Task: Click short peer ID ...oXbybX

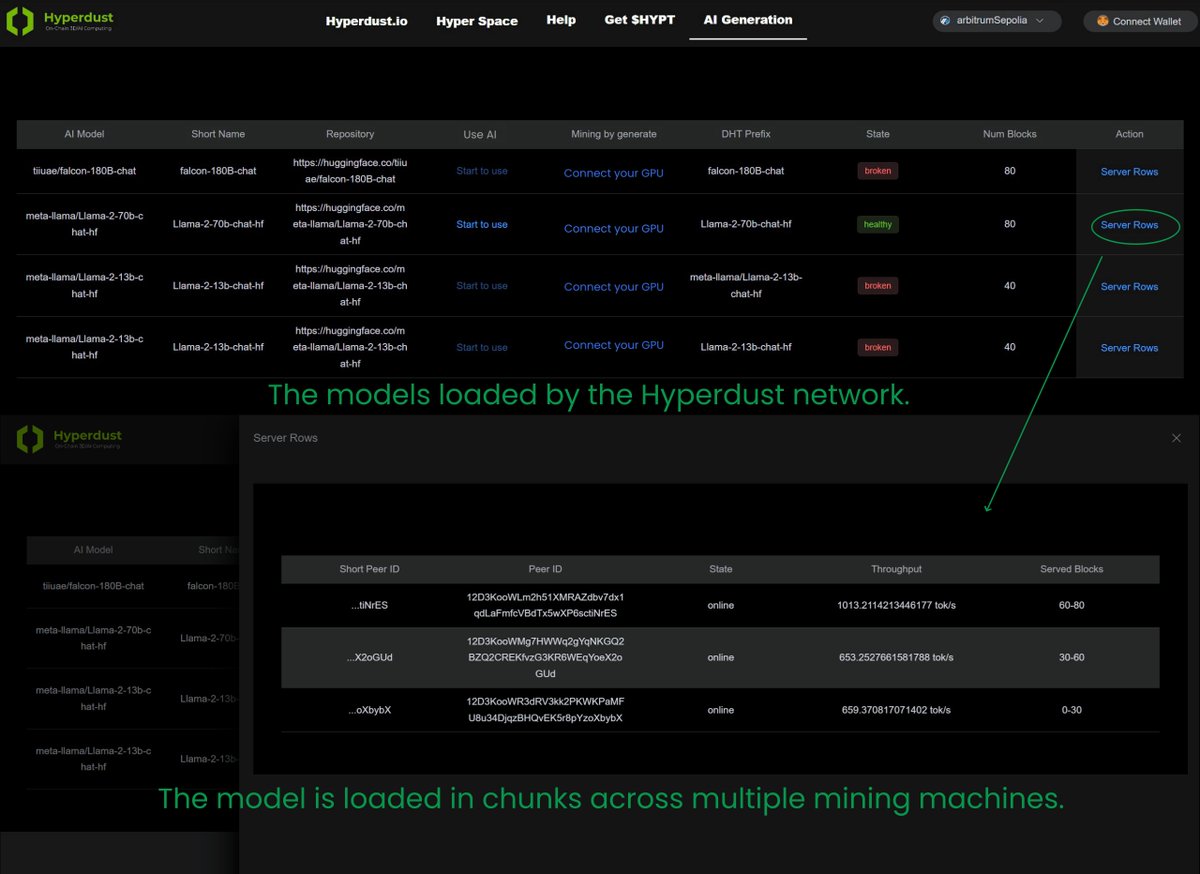Action: (369, 710)
